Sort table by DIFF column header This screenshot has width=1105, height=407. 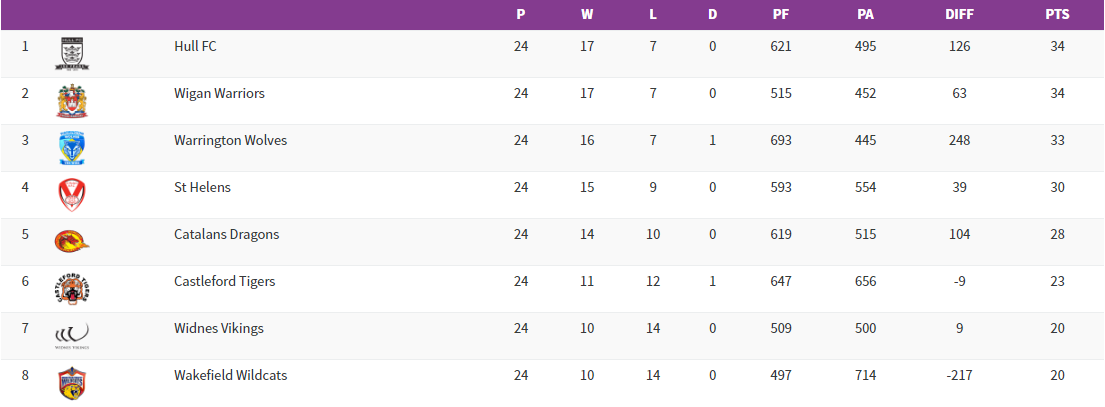959,15
